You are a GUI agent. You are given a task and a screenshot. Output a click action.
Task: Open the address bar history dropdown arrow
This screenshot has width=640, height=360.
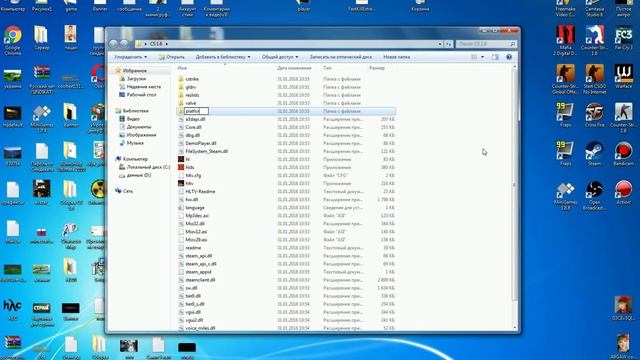pos(440,44)
